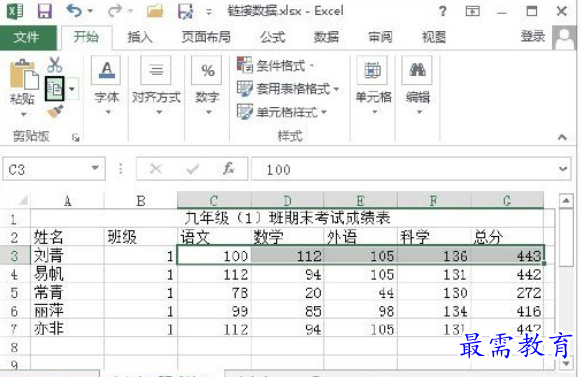Select the 总分 header cell
This screenshot has width=581, height=377.
[507, 237]
